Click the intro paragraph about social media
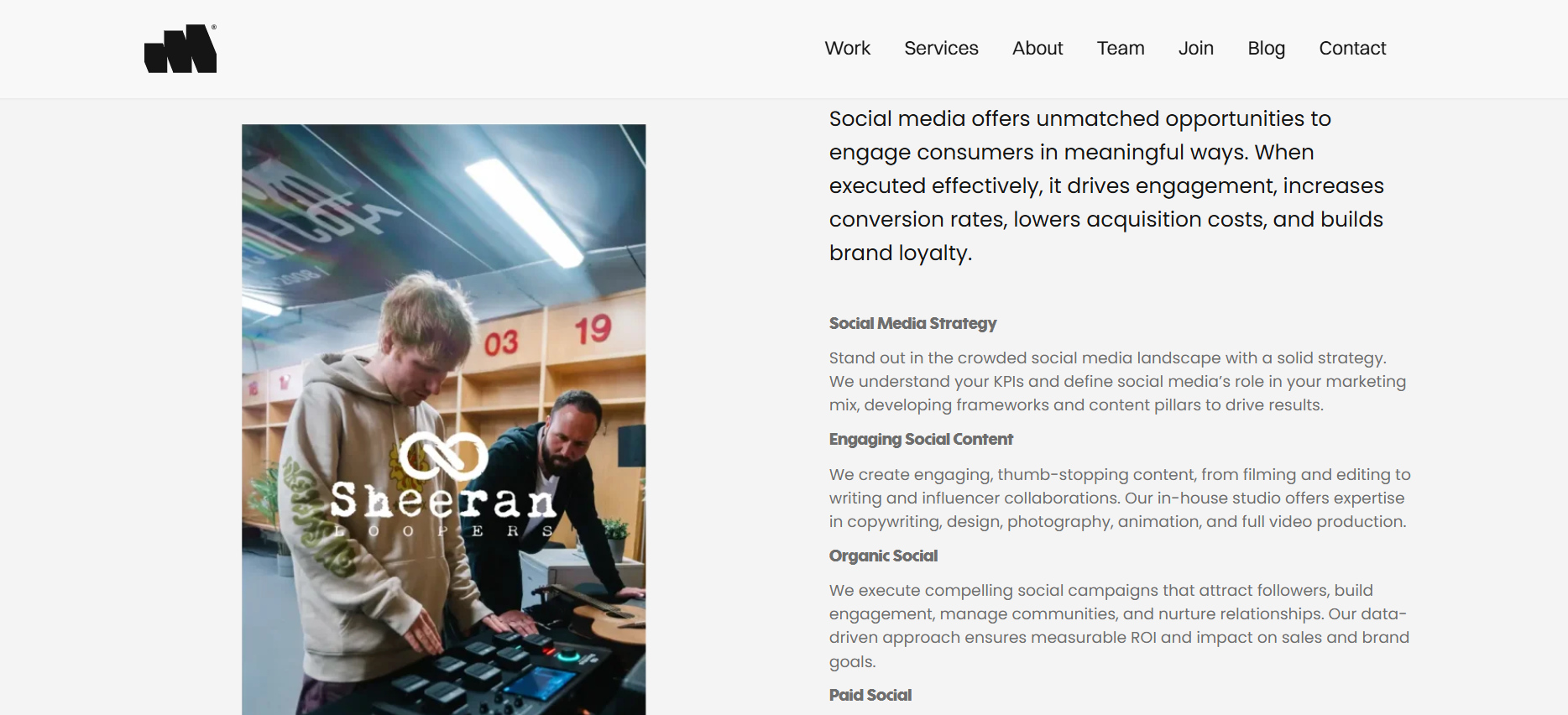Viewport: 1568px width, 715px height. coord(1106,185)
